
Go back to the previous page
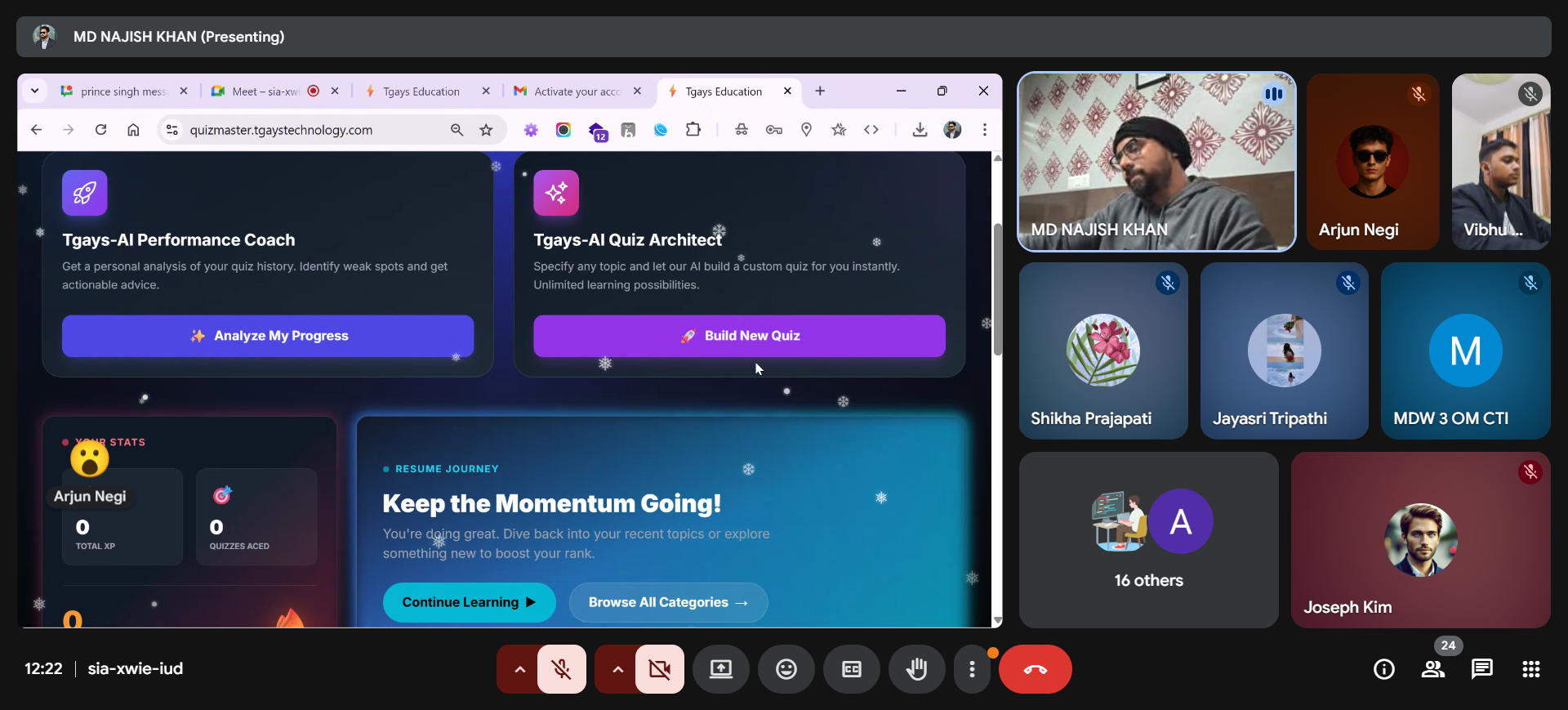coord(36,130)
